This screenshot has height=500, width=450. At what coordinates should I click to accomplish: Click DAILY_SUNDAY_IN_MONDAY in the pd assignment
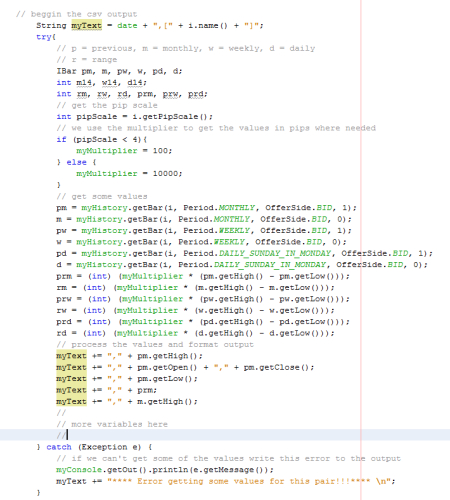click(x=275, y=253)
